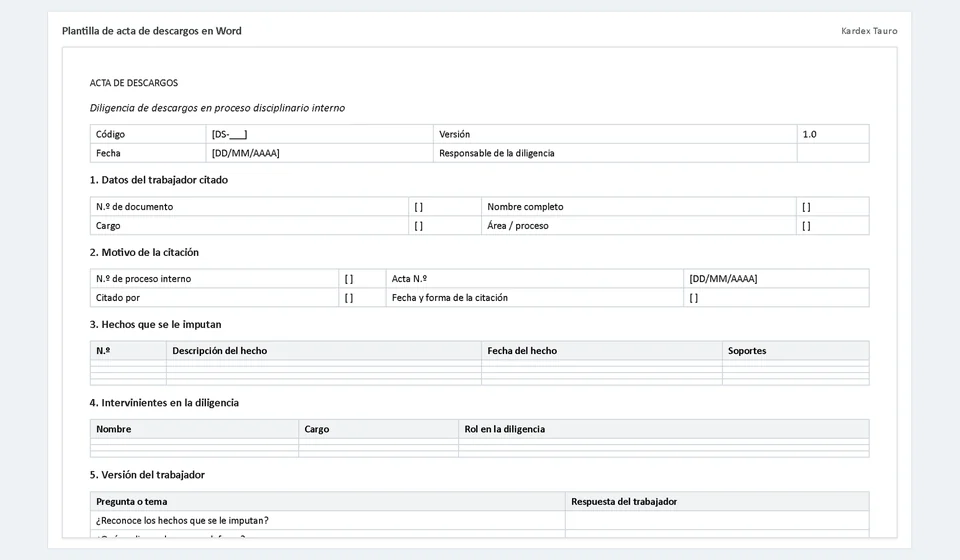Click the 'Nombre completo' cell
The width and height of the screenshot is (960, 560).
(639, 207)
